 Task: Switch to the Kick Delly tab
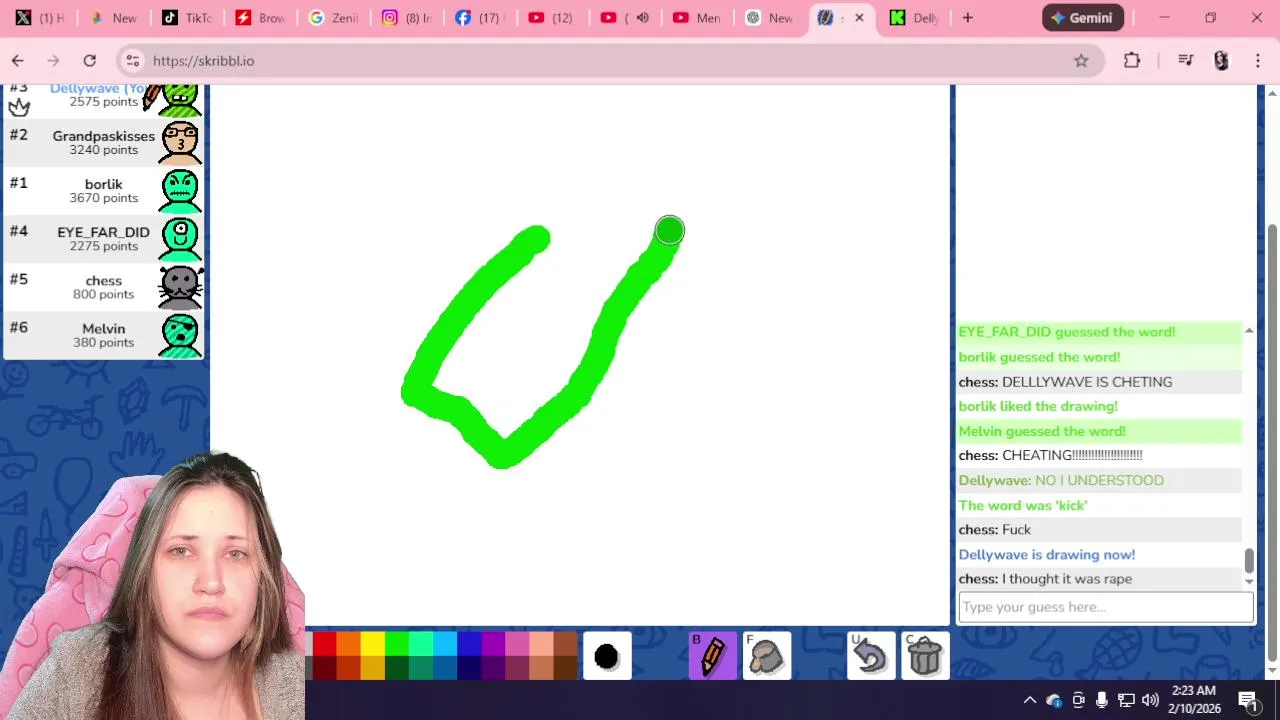[913, 18]
